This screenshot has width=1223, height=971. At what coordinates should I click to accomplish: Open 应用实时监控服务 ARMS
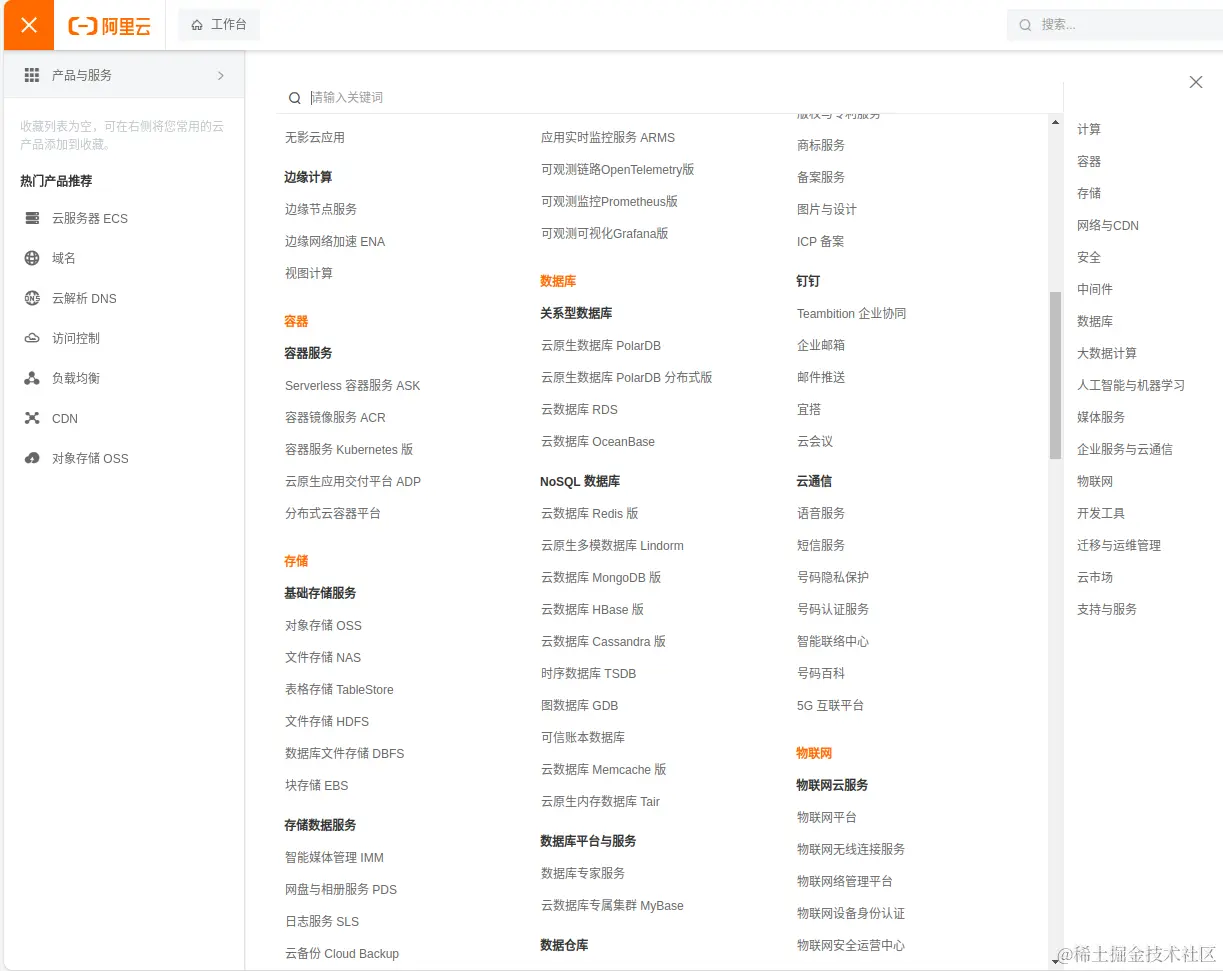pos(608,137)
